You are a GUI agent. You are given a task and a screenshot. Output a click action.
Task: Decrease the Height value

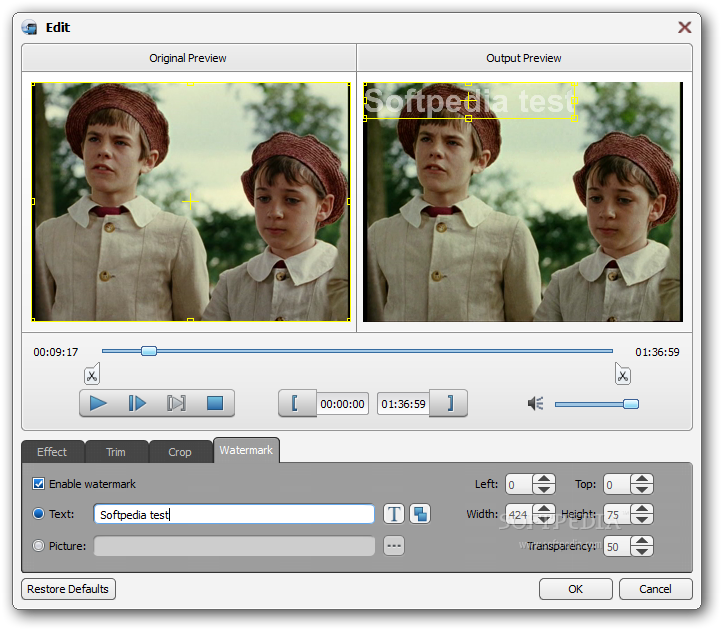pyautogui.click(x=642, y=519)
